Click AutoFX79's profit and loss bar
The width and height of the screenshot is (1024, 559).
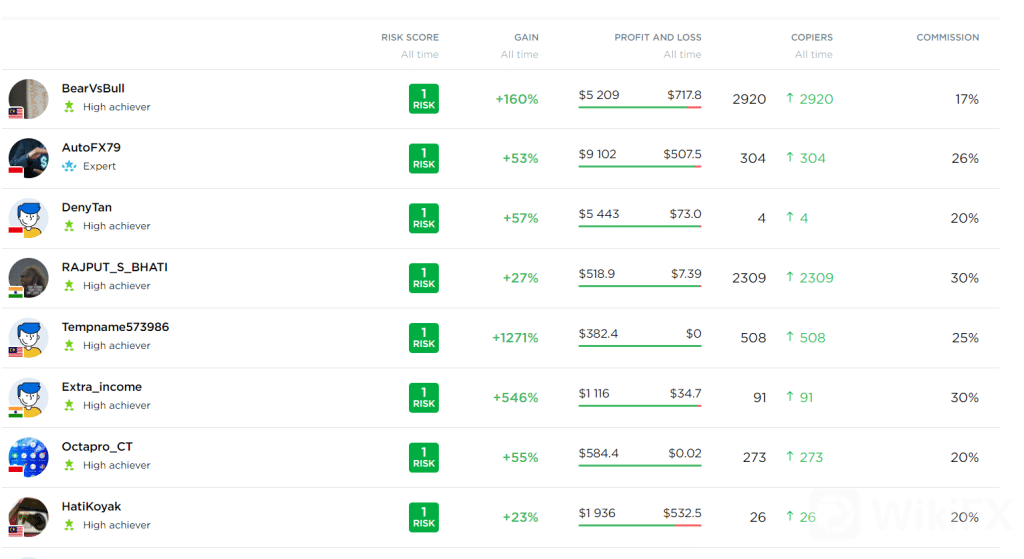point(639,166)
